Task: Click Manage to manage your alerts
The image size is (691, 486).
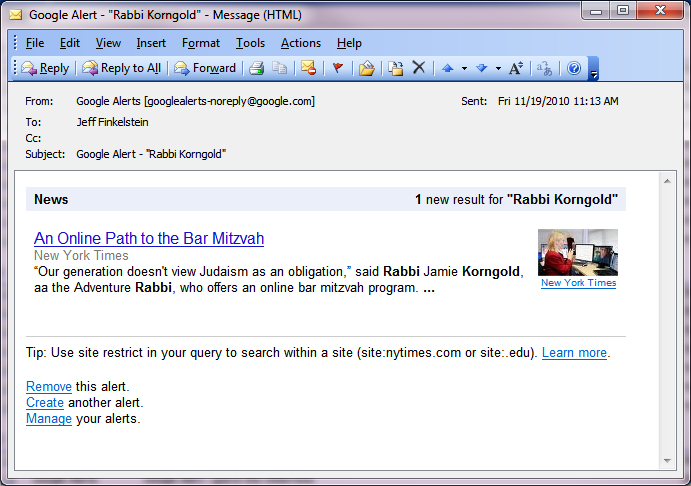Action: (x=49, y=419)
